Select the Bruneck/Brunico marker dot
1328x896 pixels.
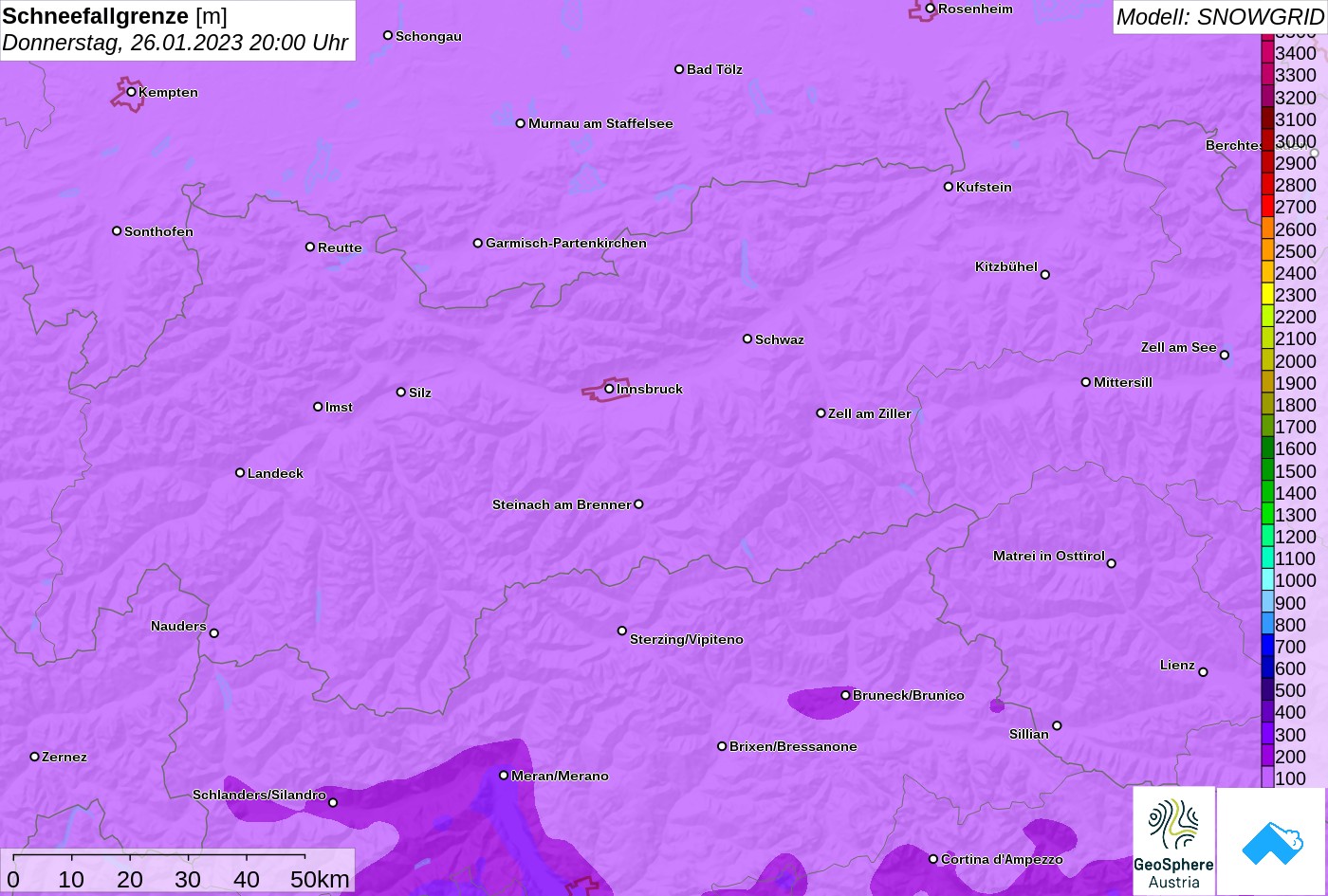[845, 695]
